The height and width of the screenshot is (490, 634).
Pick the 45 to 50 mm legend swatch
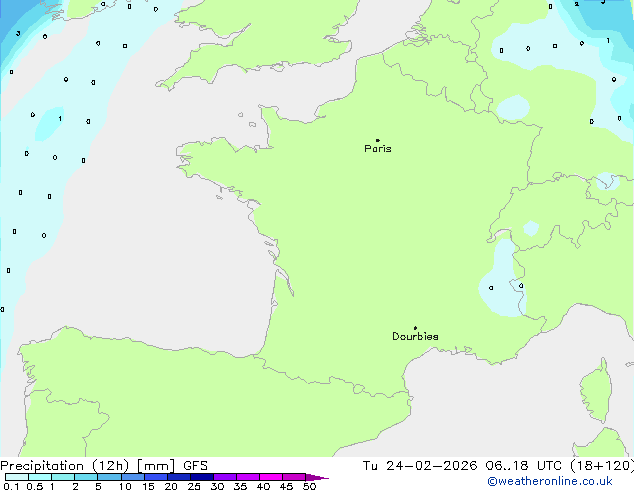point(294,477)
